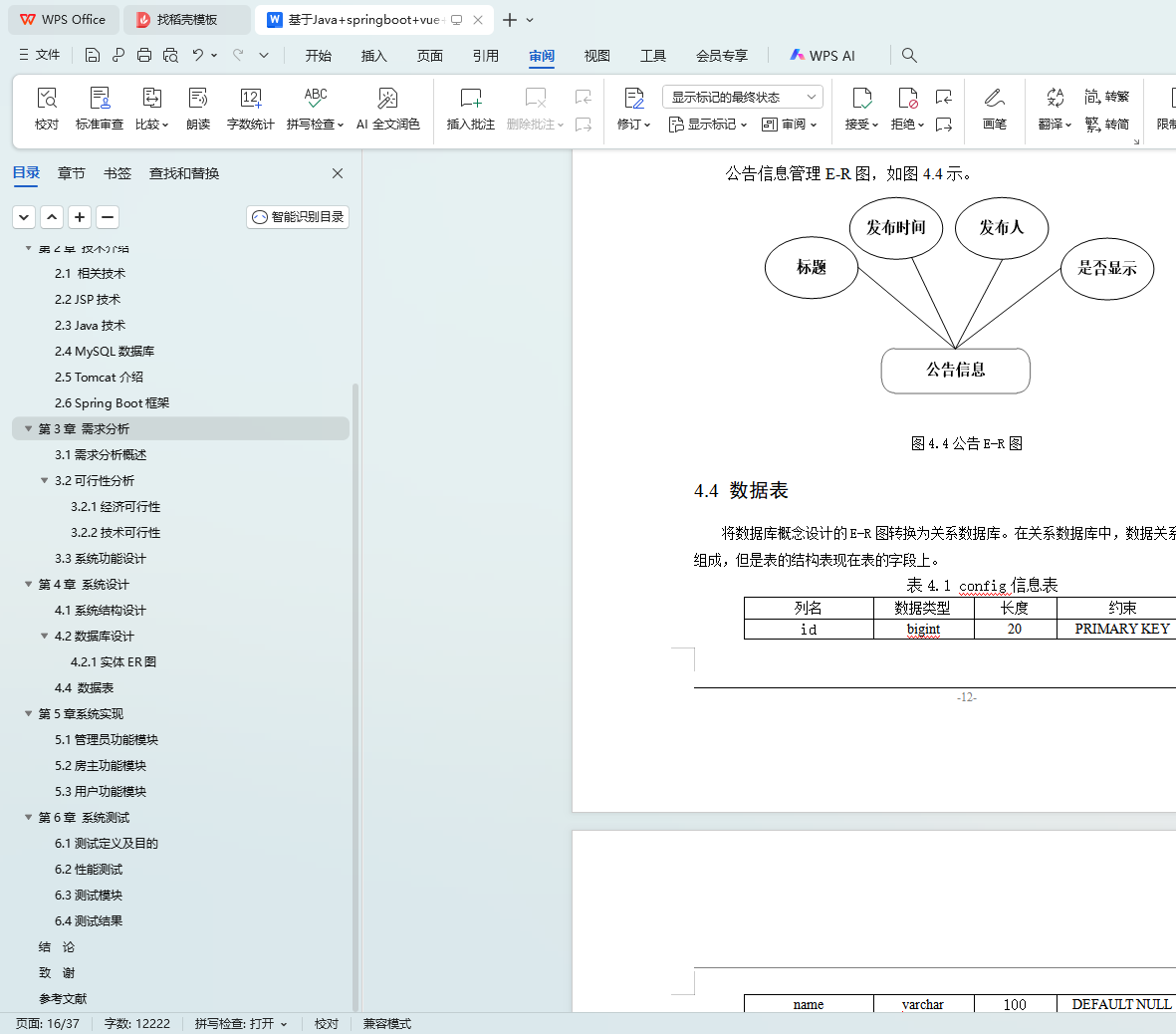Image resolution: width=1176 pixels, height=1034 pixels.
Task: Start 朗读 read aloud
Action: [x=198, y=108]
